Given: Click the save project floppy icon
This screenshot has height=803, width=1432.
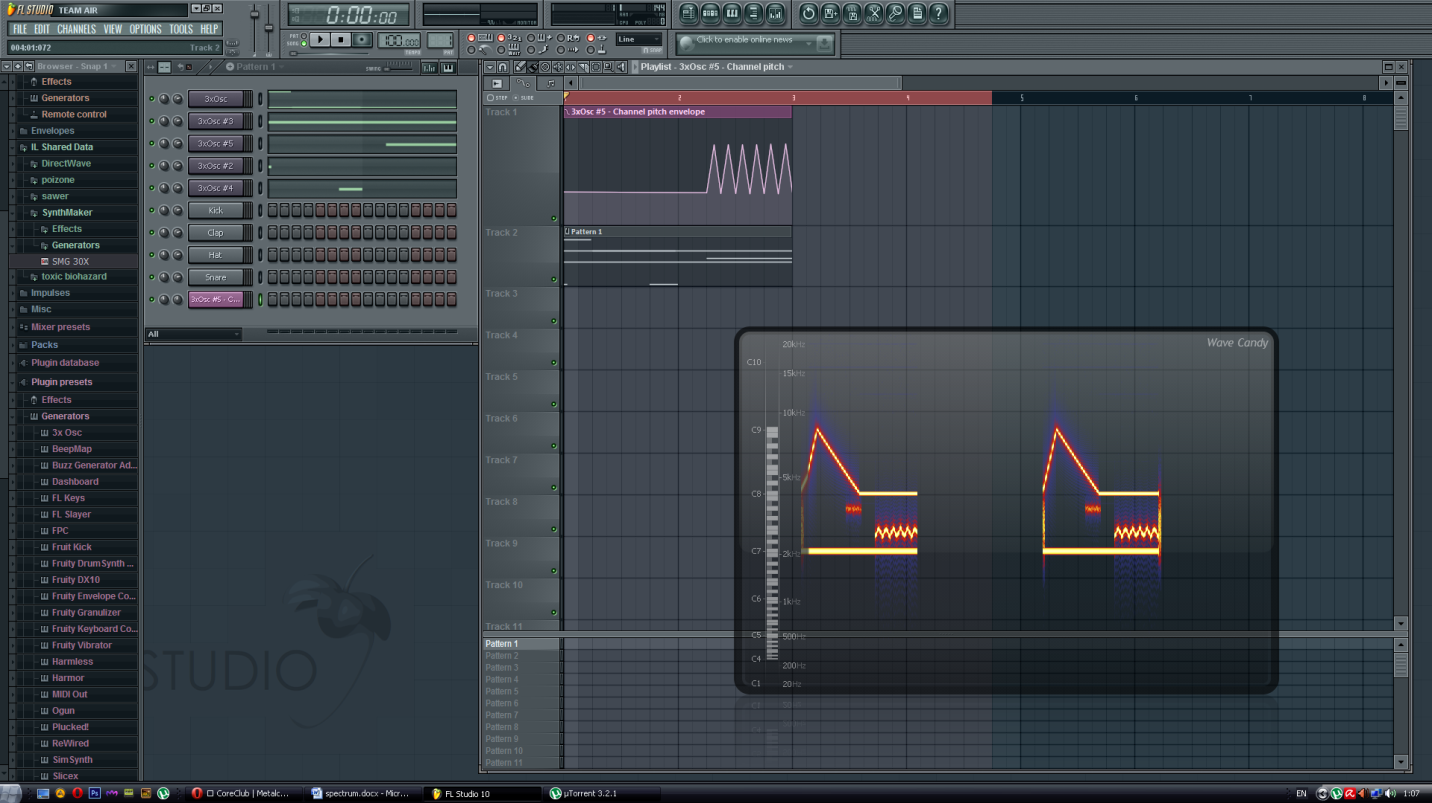Looking at the screenshot, I should click(x=830, y=14).
